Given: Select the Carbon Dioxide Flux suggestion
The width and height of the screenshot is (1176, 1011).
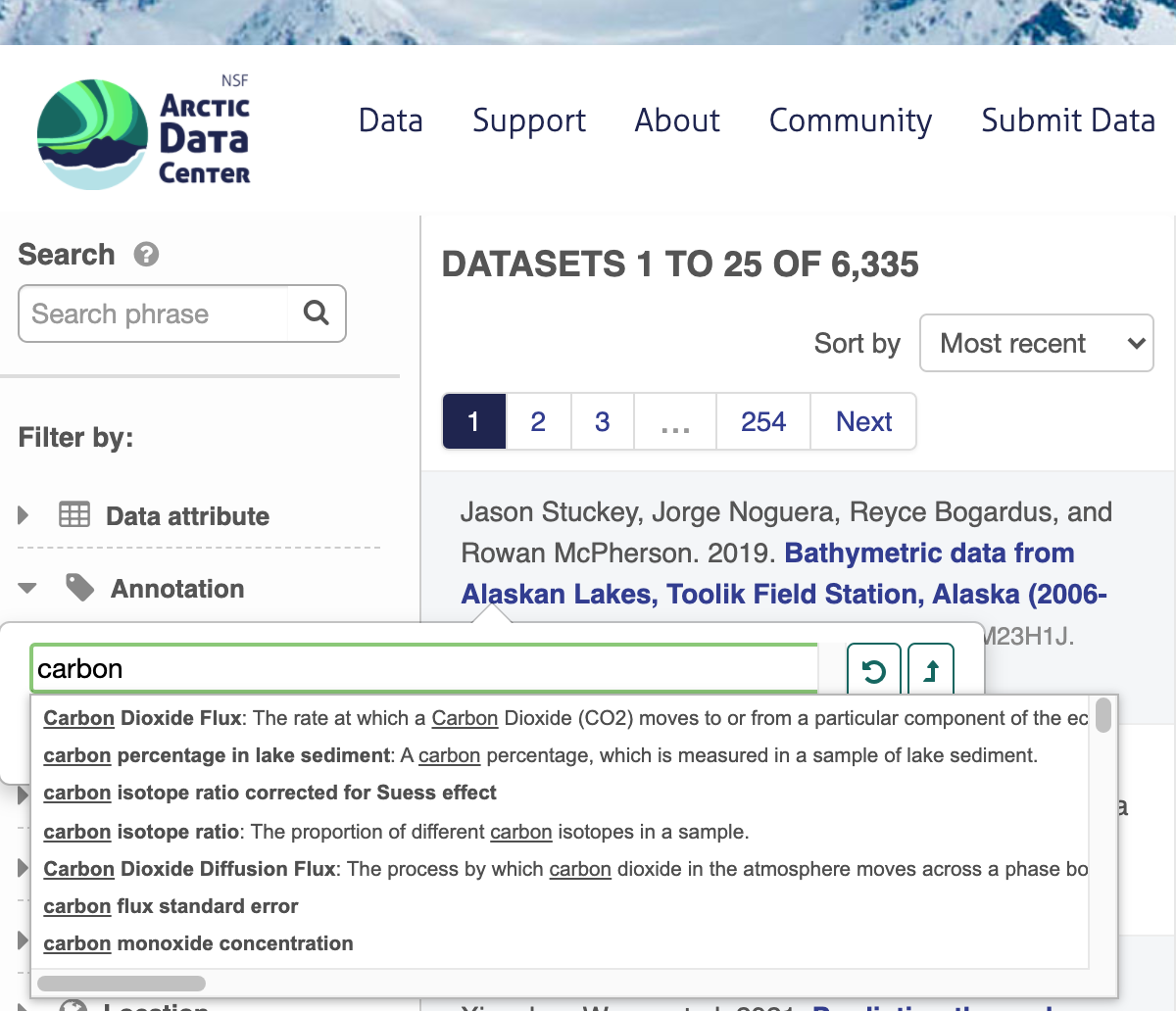Looking at the screenshot, I should [143, 718].
